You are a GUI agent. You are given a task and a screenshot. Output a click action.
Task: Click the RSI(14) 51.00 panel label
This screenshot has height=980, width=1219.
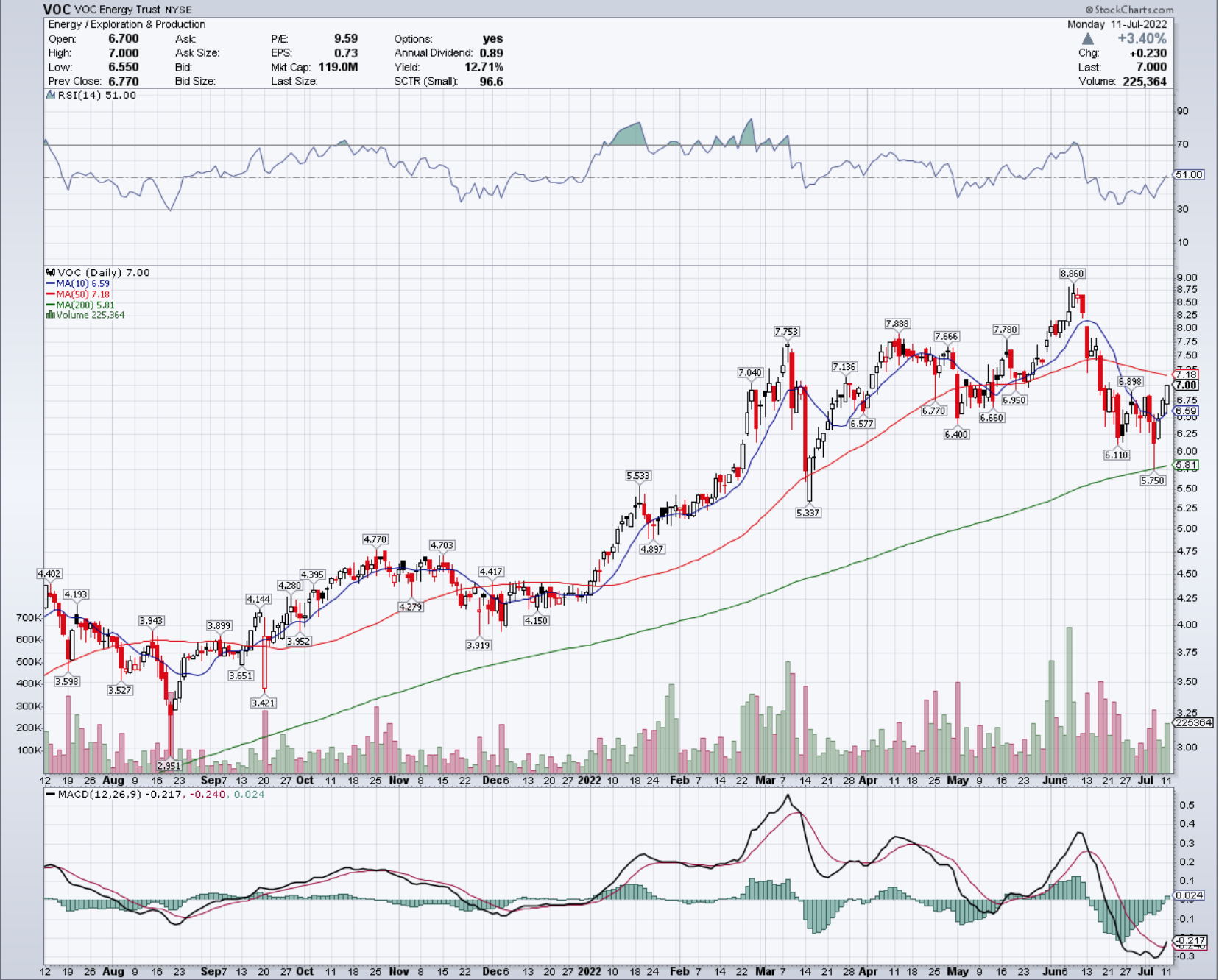point(96,95)
